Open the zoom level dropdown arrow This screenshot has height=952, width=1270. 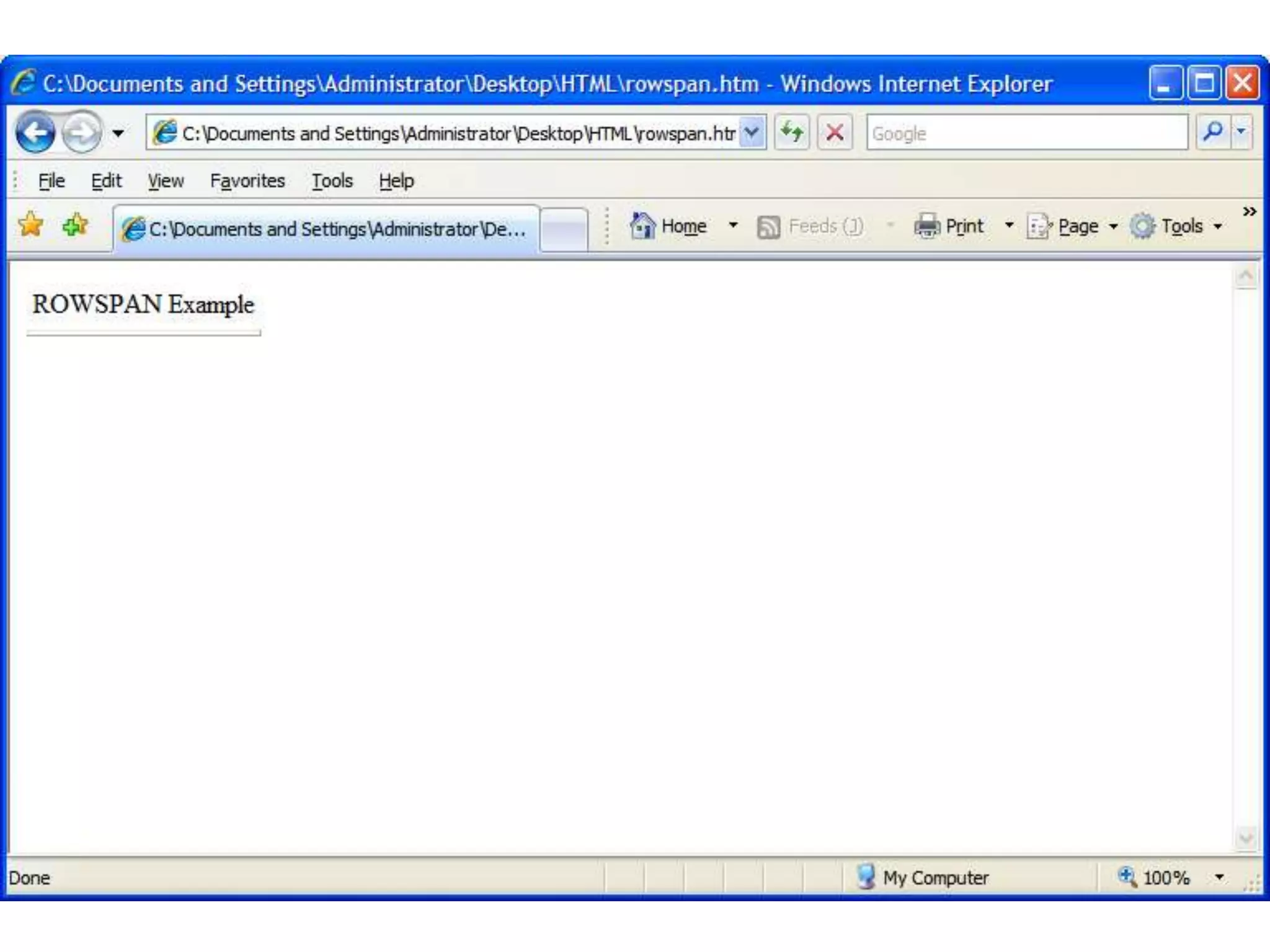click(1219, 877)
